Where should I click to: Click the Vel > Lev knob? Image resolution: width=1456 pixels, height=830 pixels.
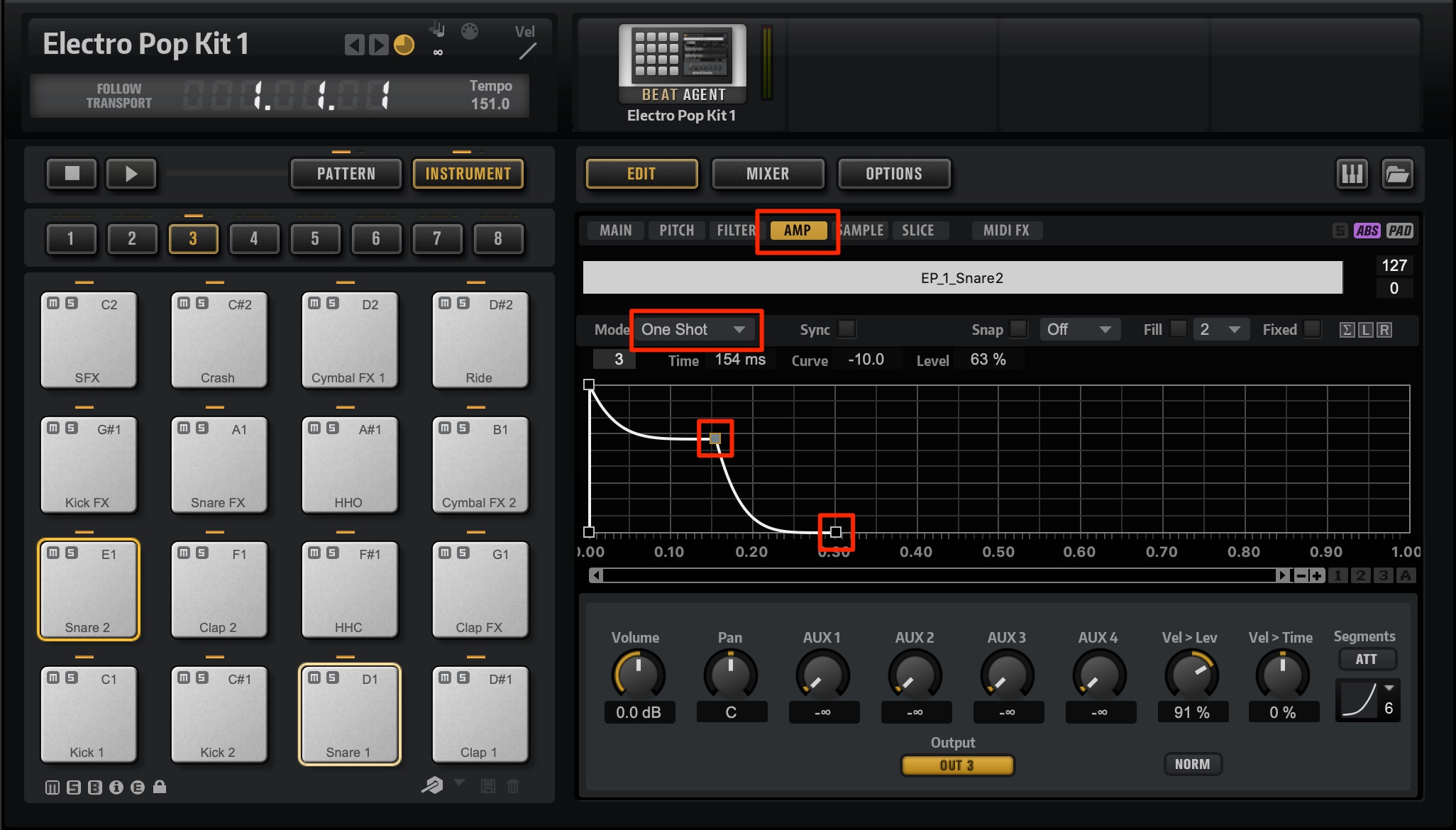point(1191,675)
